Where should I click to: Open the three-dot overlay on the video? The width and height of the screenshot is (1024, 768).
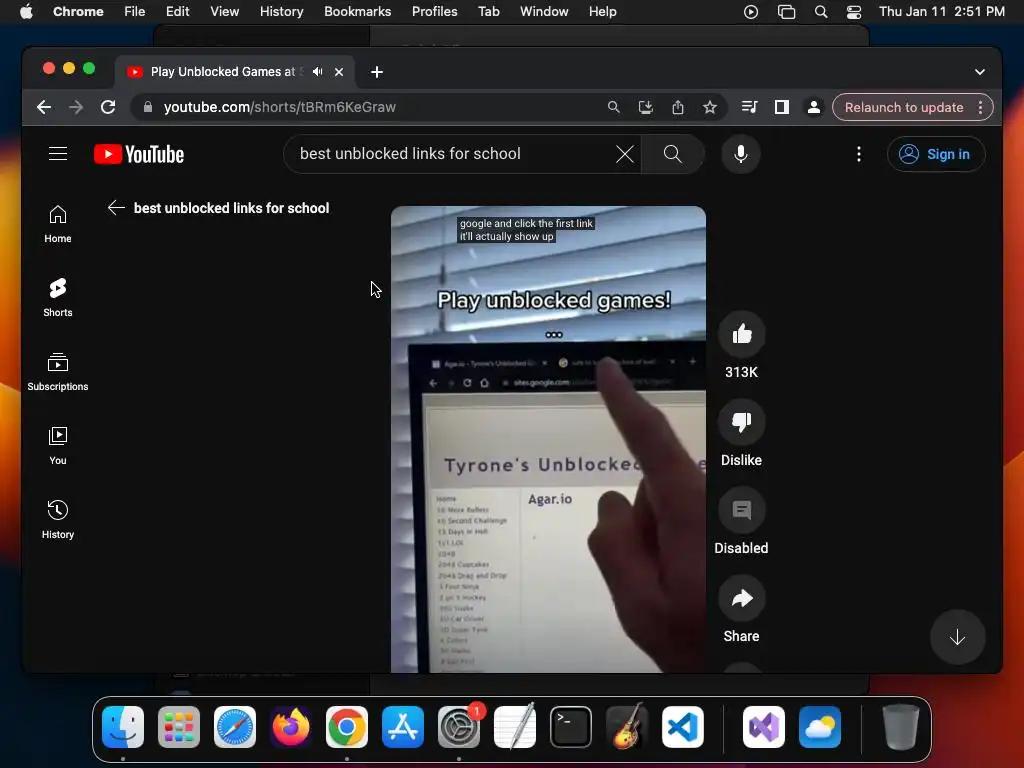click(x=554, y=335)
